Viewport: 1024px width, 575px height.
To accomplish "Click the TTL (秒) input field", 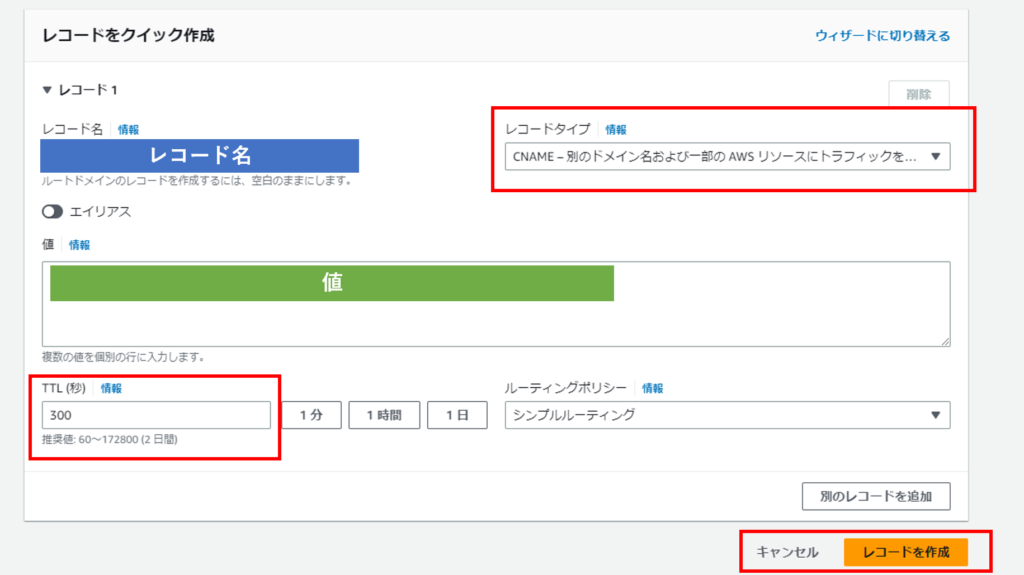I will pyautogui.click(x=156, y=415).
